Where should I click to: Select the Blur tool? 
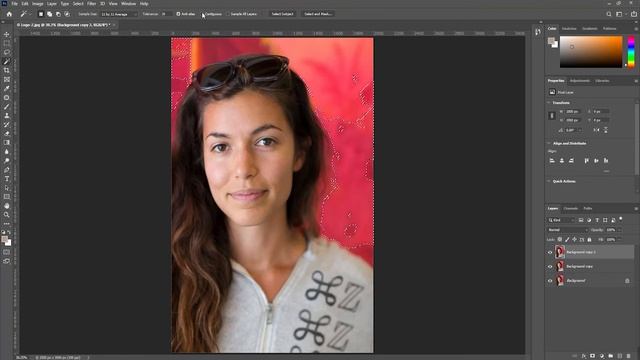point(7,151)
